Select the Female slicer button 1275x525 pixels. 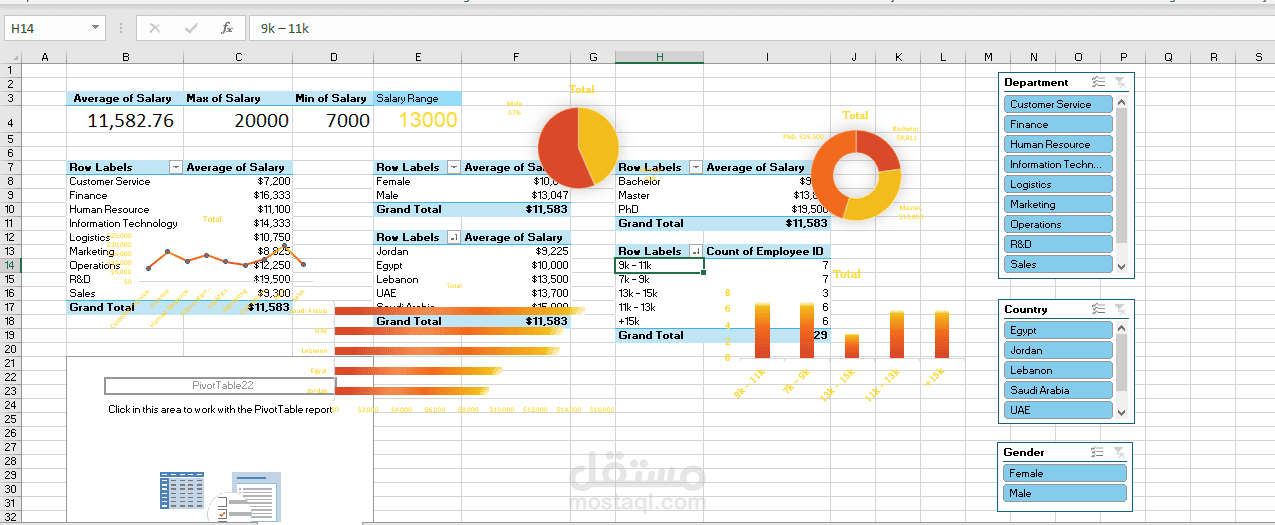[1065, 473]
